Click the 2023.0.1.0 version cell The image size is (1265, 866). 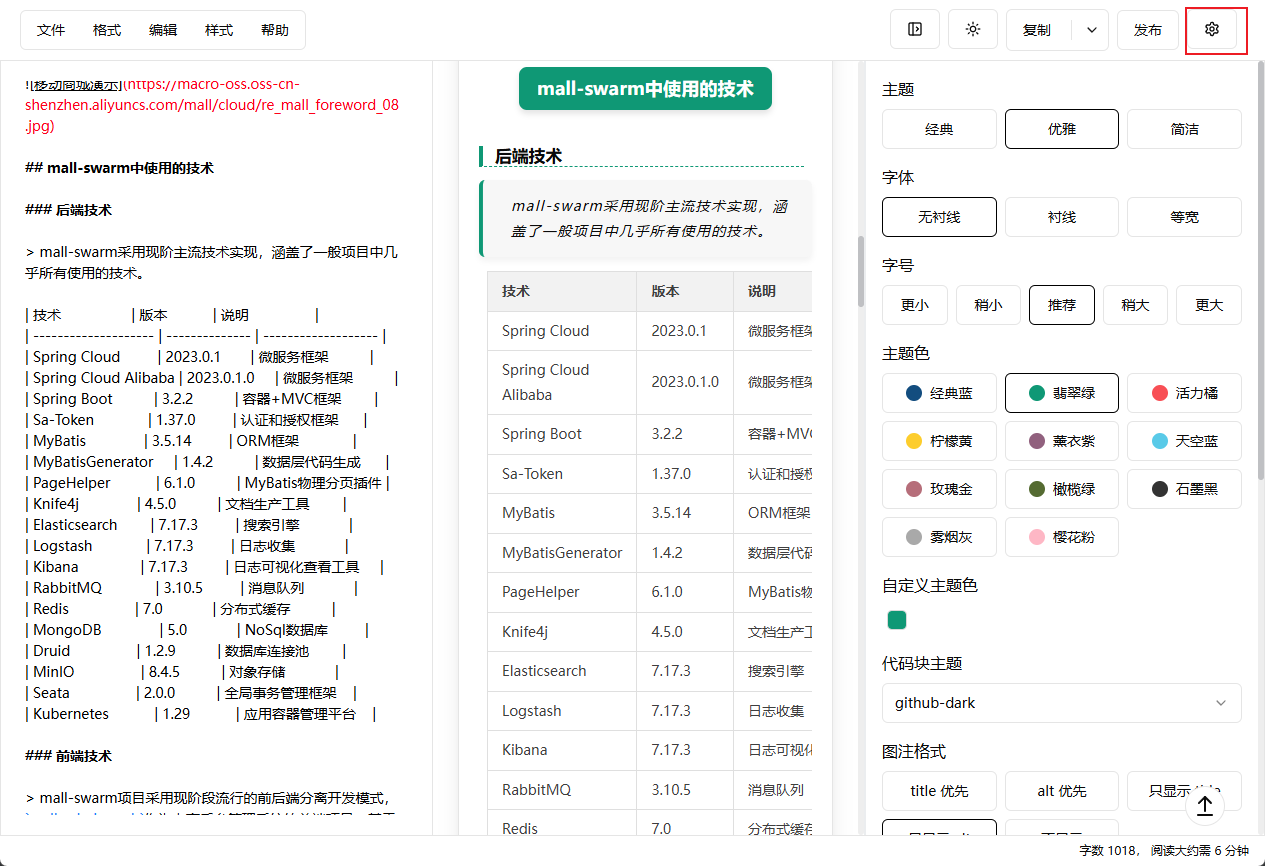point(685,382)
